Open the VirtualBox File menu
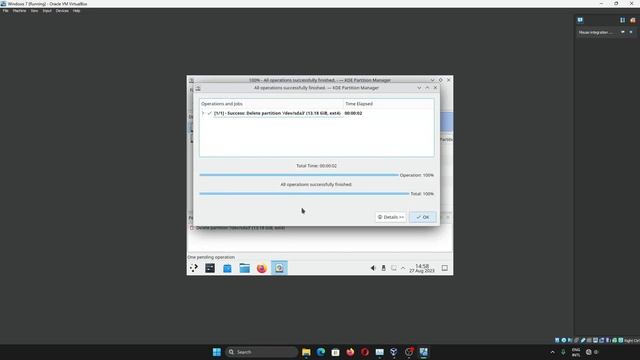Image resolution: width=640 pixels, height=360 pixels. [6, 11]
